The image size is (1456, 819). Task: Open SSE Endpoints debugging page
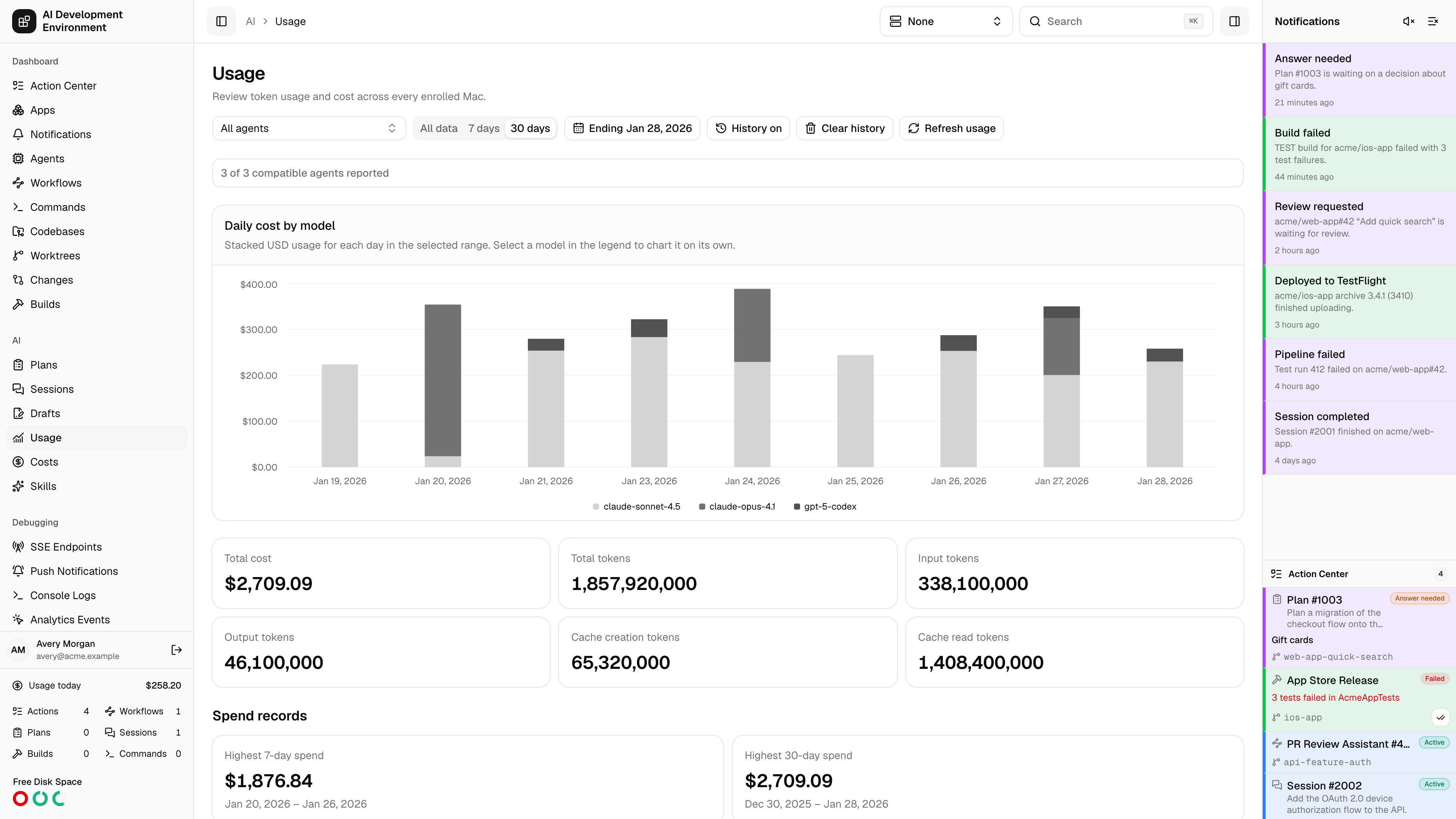pos(97,547)
